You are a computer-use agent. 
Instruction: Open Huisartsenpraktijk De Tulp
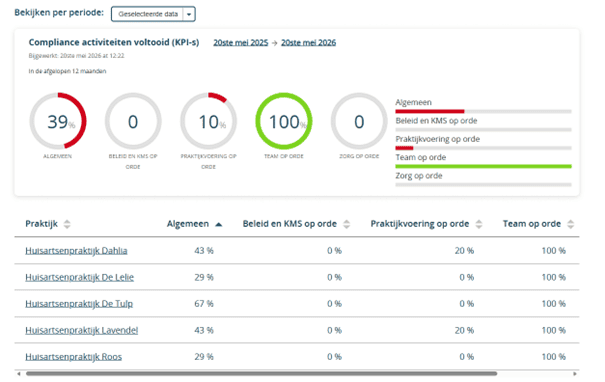pyautogui.click(x=79, y=304)
